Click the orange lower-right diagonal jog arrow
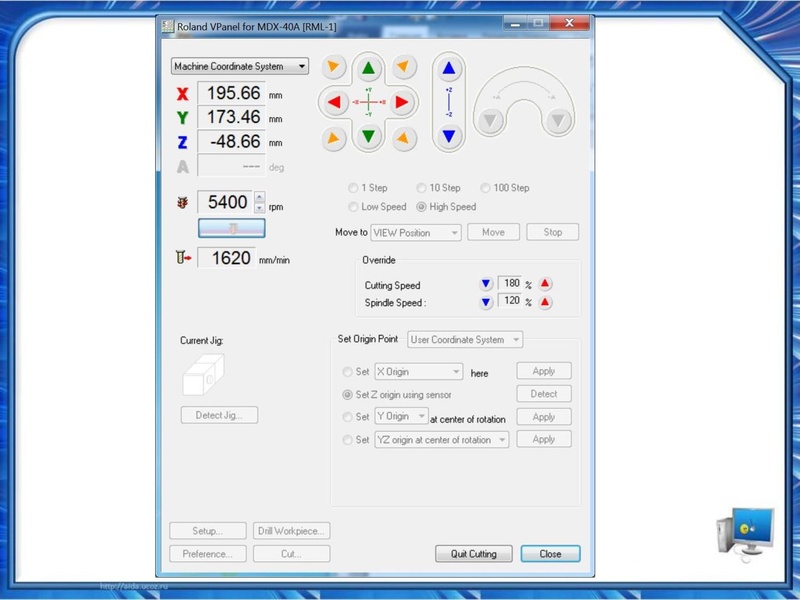The width and height of the screenshot is (800, 600). coord(403,136)
